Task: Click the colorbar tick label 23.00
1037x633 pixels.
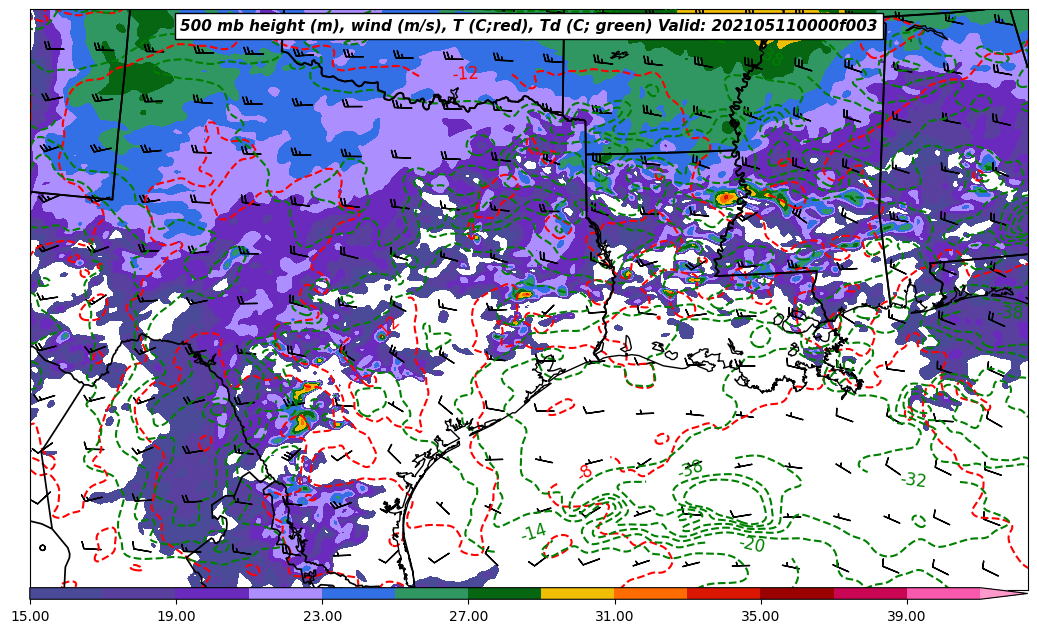Action: pyautogui.click(x=322, y=616)
